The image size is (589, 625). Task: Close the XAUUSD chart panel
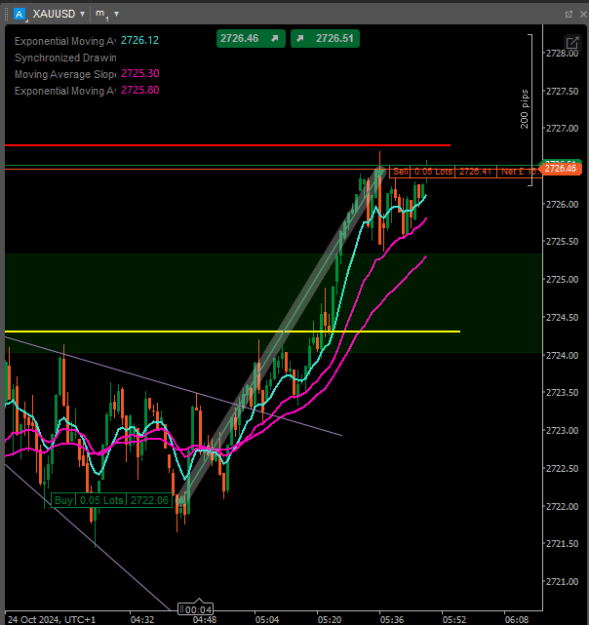click(x=583, y=14)
